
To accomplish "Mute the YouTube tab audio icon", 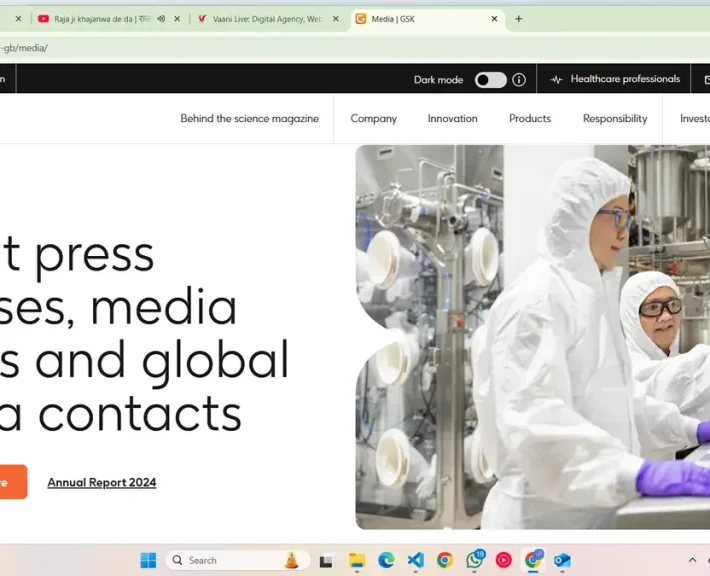I will pos(161,19).
